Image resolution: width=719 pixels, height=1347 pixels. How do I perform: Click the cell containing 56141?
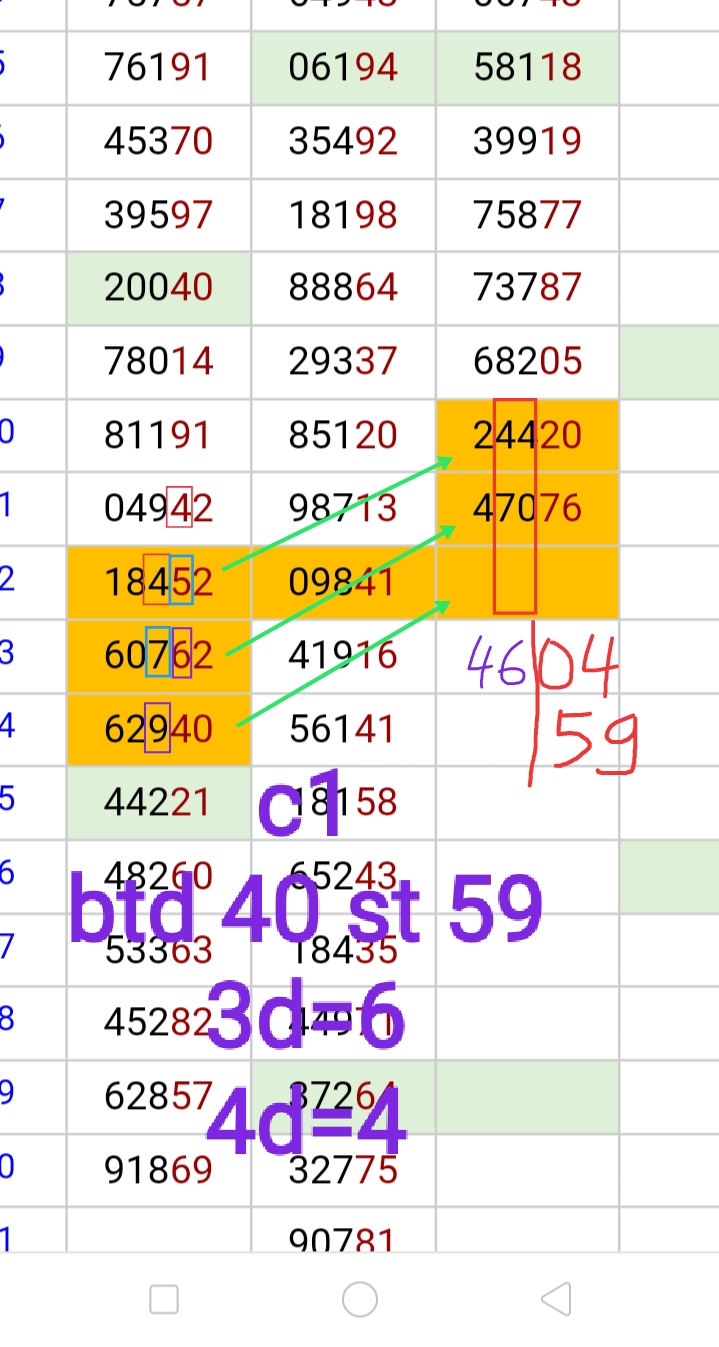click(x=343, y=729)
